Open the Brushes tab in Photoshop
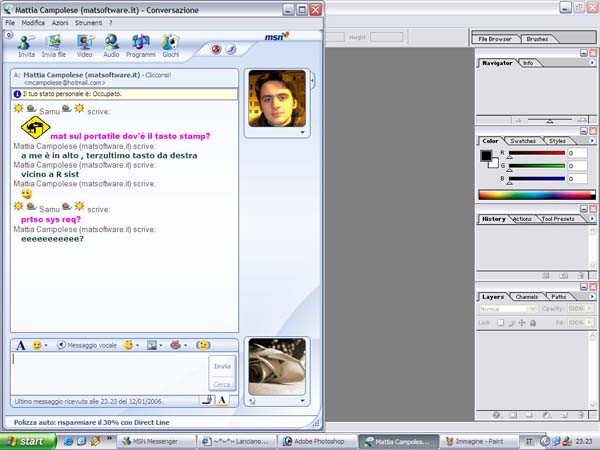Screen dimensions: 600x450 coord(537,39)
